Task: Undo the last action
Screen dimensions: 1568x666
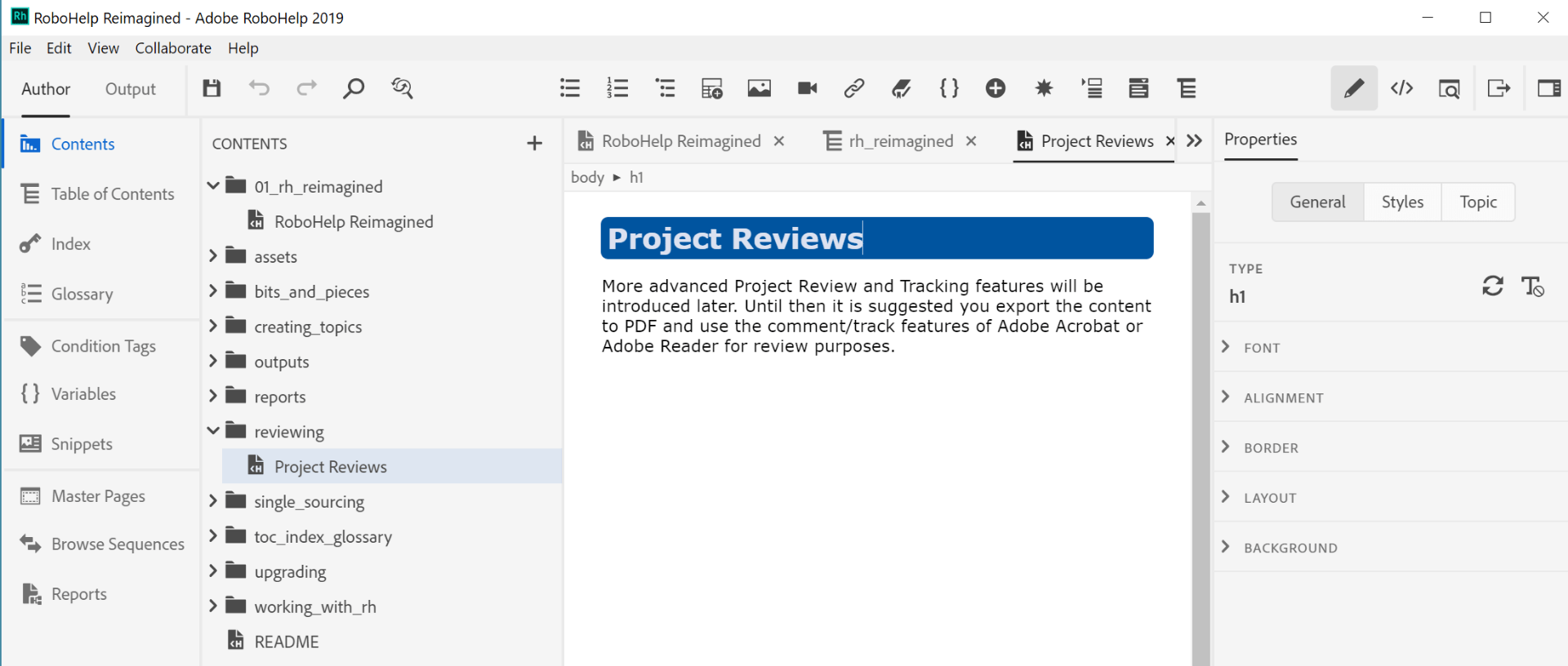Action: tap(259, 88)
